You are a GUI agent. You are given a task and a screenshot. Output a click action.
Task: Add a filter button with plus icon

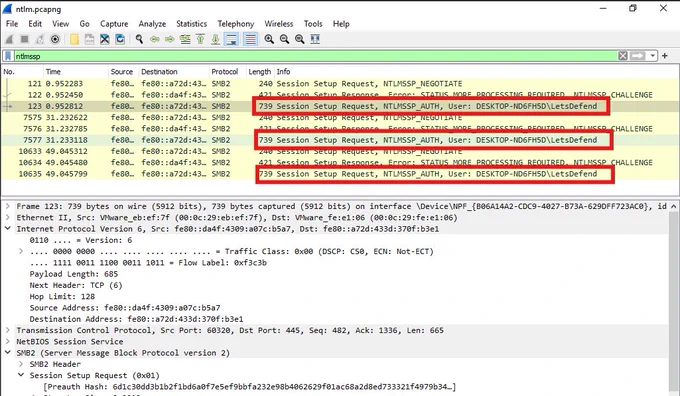point(665,56)
